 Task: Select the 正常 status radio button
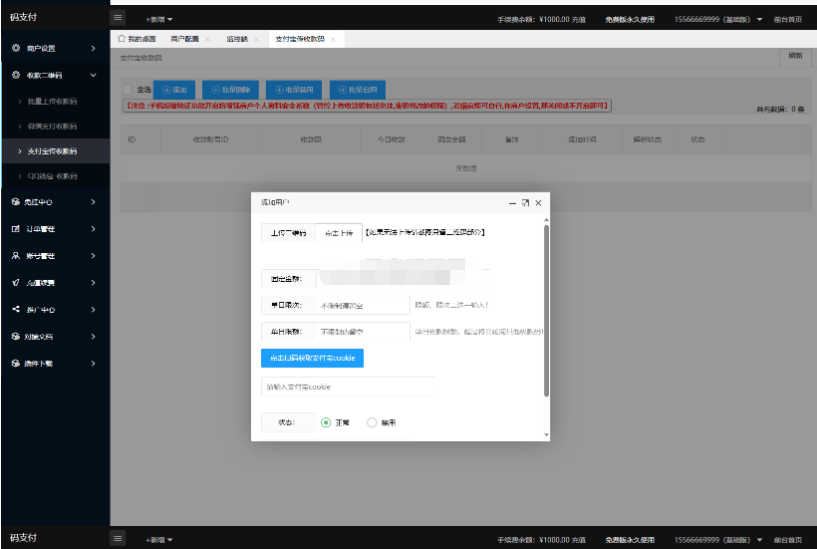click(326, 423)
